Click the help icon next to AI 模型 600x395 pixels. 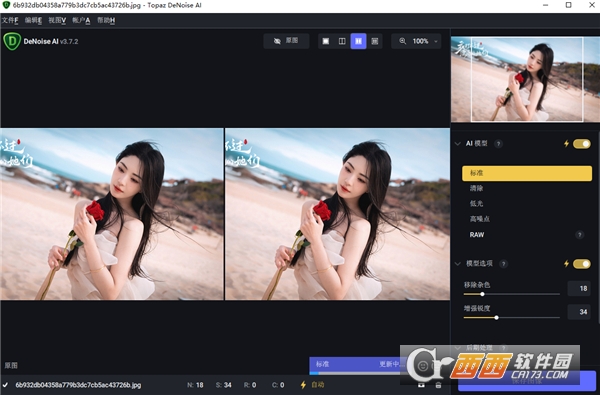click(x=498, y=144)
